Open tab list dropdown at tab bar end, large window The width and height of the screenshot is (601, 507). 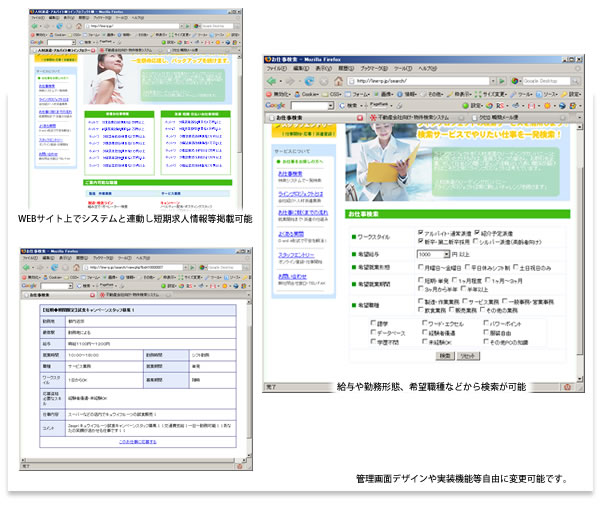pos(579,117)
